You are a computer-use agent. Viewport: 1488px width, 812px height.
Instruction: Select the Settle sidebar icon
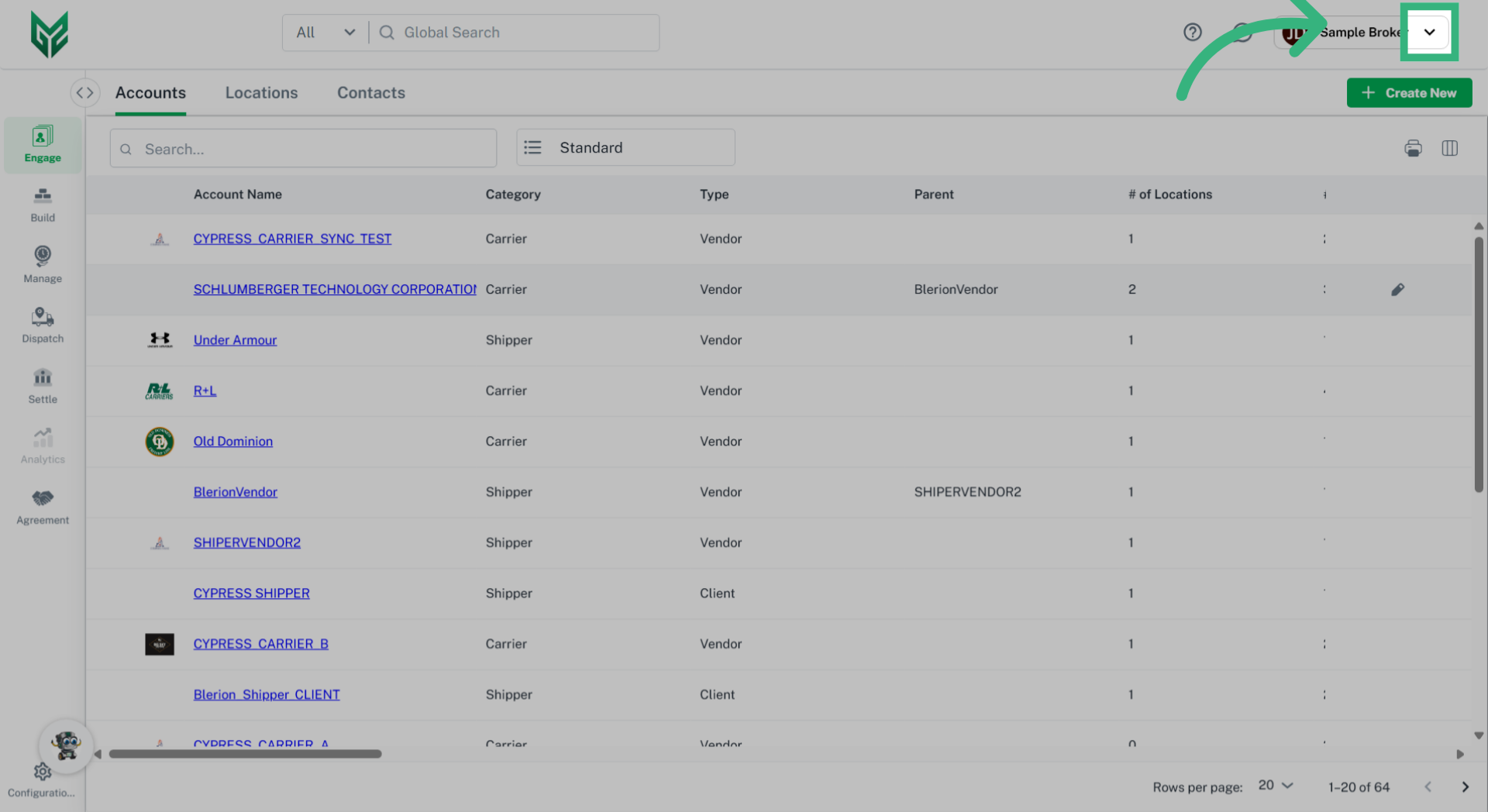tap(43, 386)
